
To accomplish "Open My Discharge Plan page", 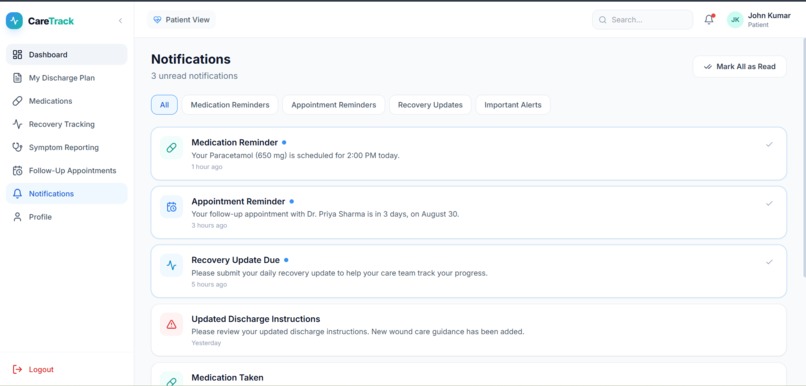I will (x=66, y=78).
